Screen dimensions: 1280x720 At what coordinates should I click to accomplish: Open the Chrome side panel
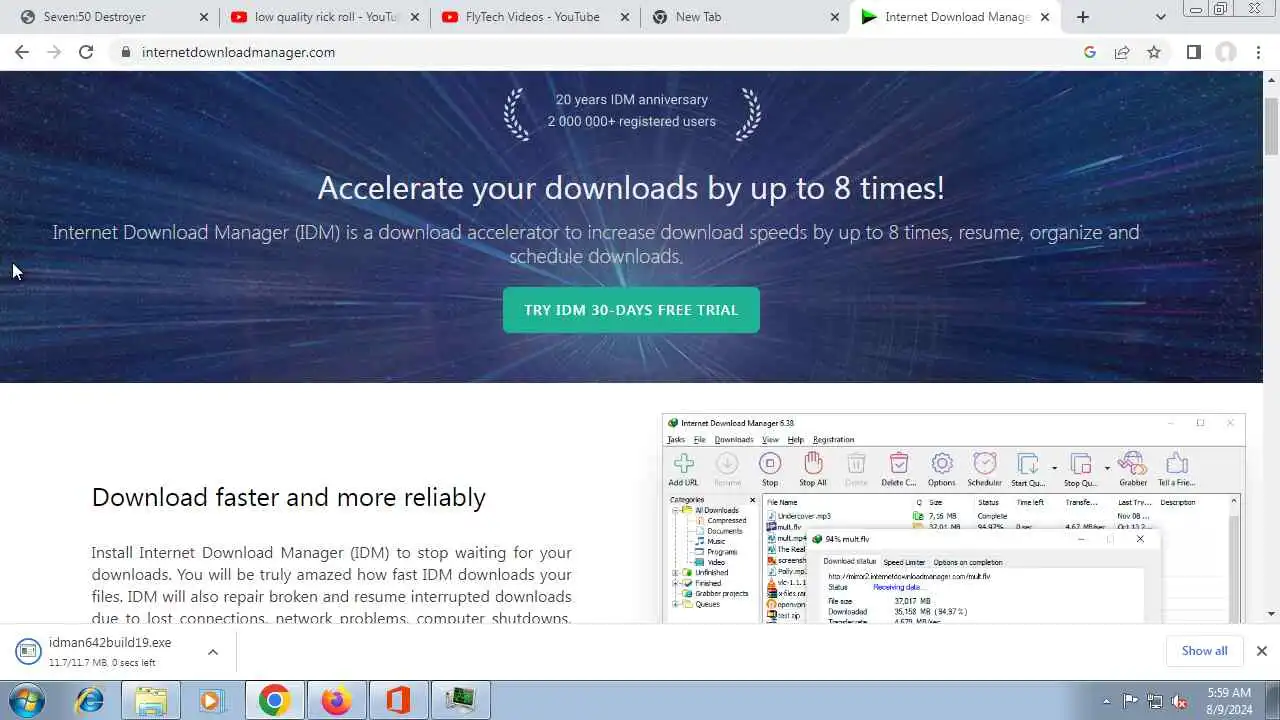click(1194, 52)
